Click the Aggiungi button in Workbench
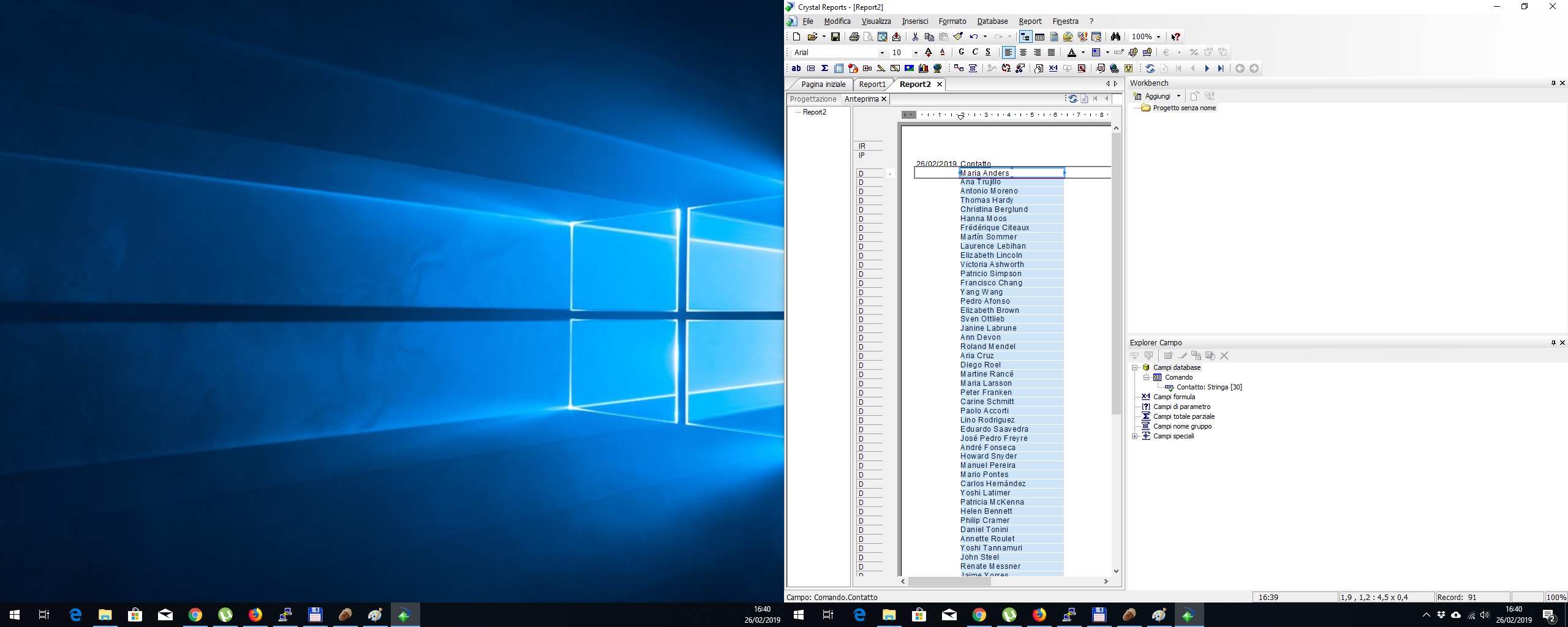1568x627 pixels. [1157, 96]
